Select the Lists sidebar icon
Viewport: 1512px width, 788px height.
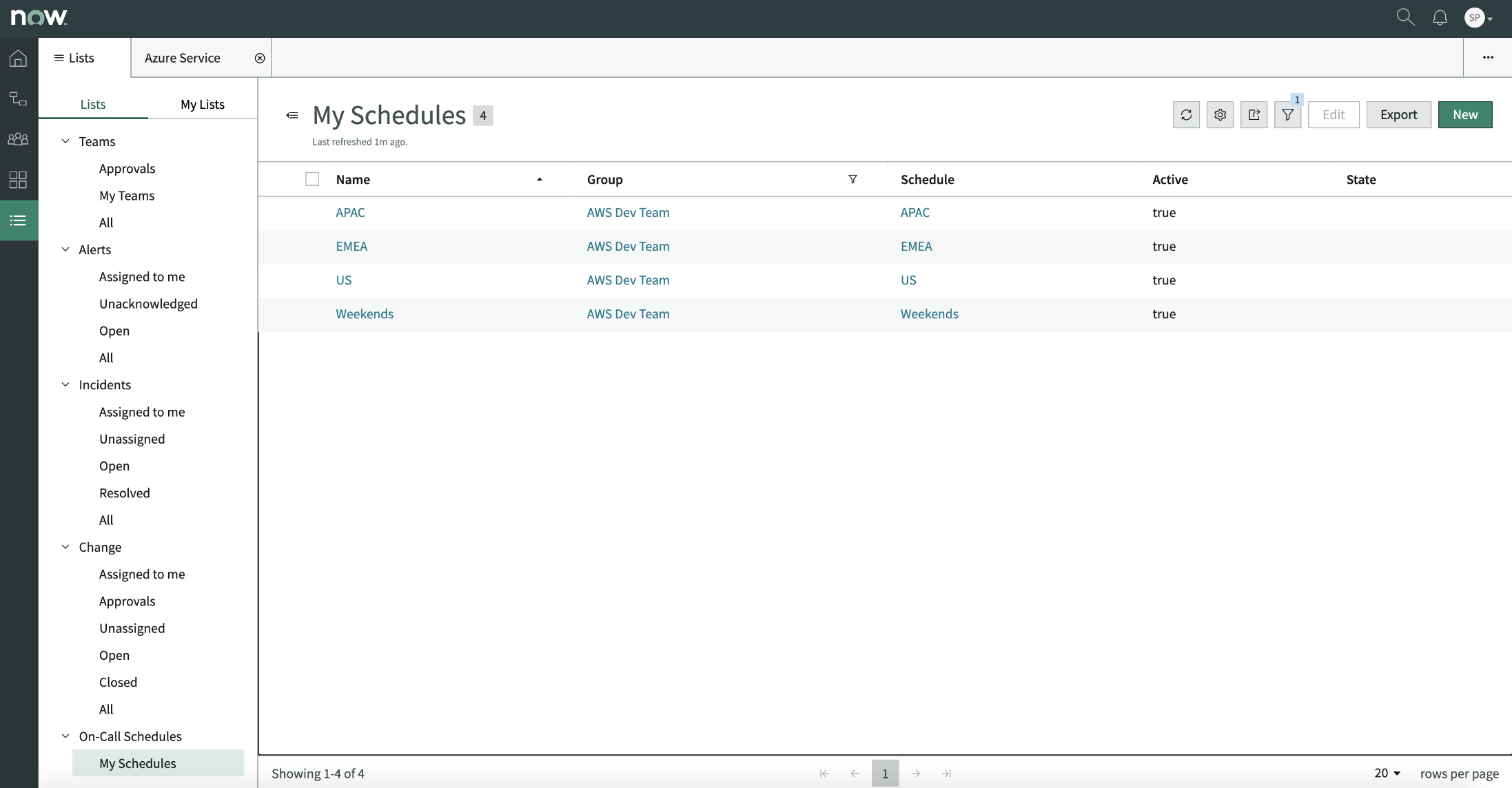point(19,220)
